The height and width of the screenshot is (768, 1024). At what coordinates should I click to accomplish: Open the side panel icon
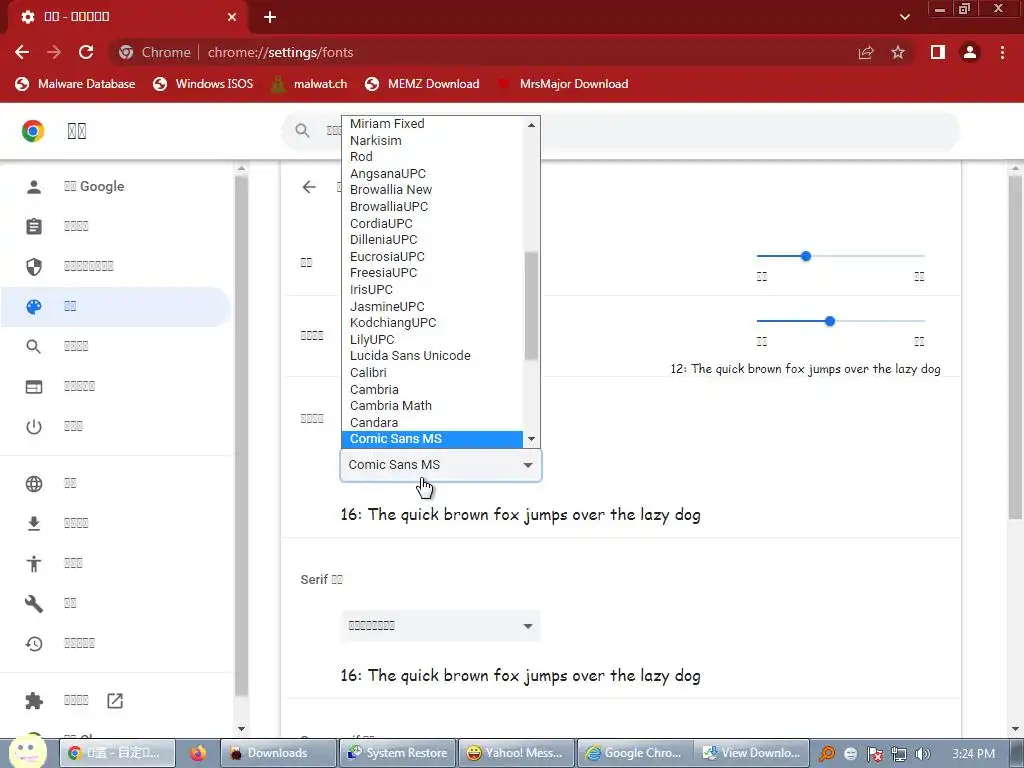pyautogui.click(x=938, y=52)
